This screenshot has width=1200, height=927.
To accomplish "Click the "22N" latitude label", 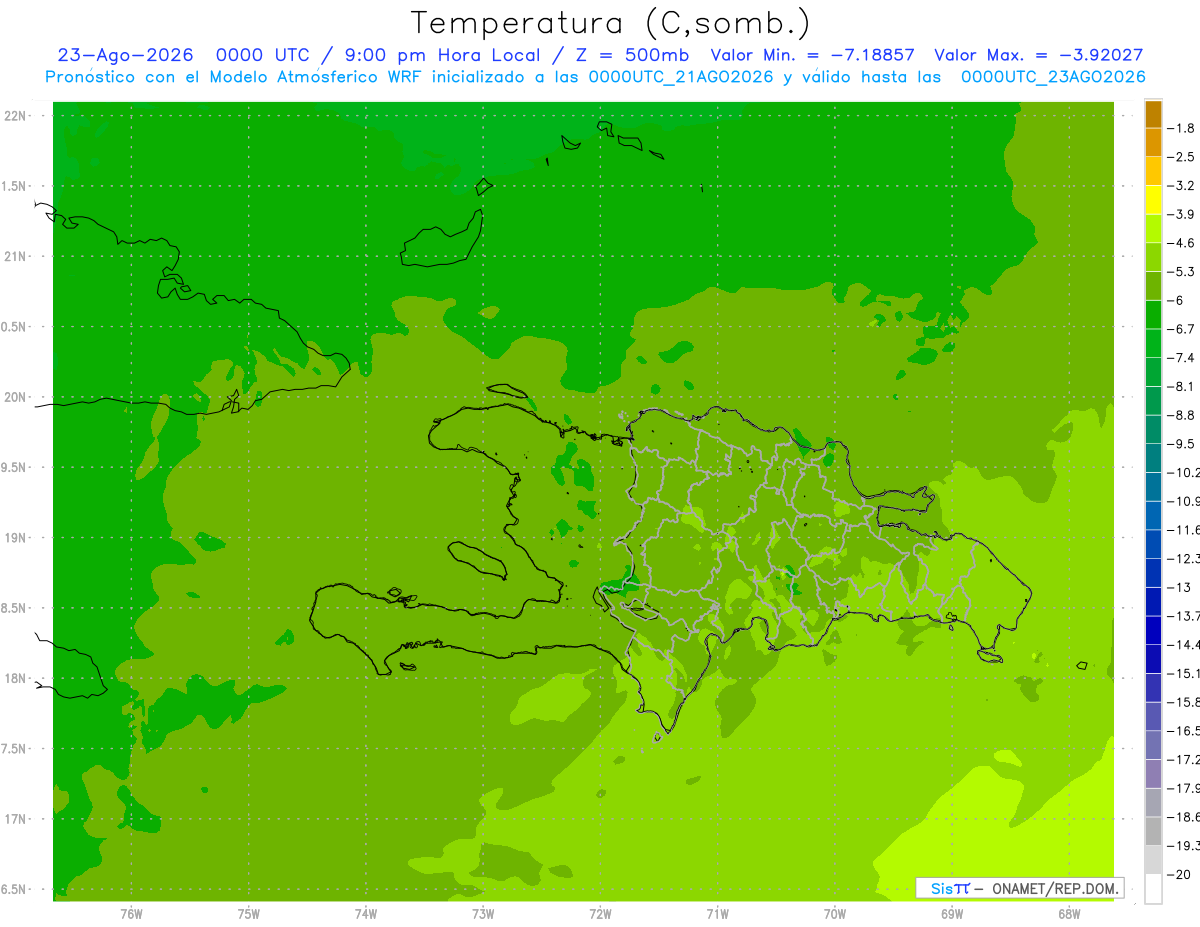I will [x=15, y=115].
